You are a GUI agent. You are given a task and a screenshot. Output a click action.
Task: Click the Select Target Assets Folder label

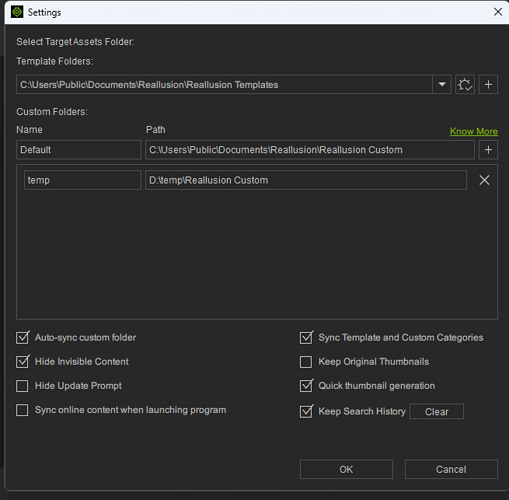75,42
